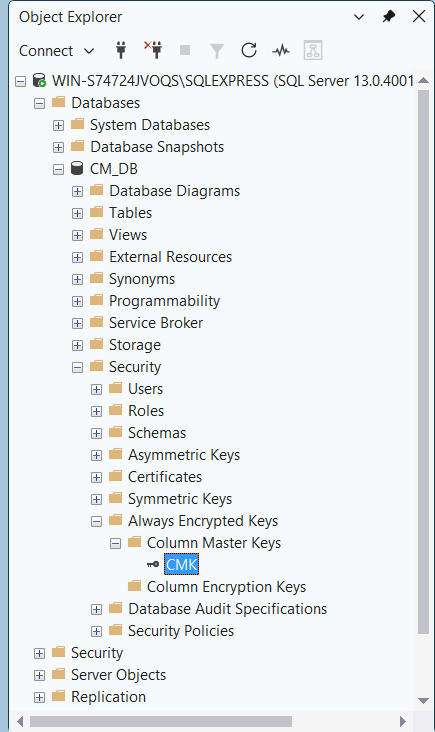435x732 pixels.
Task: Click the Refresh toolbar icon
Action: pos(249,50)
